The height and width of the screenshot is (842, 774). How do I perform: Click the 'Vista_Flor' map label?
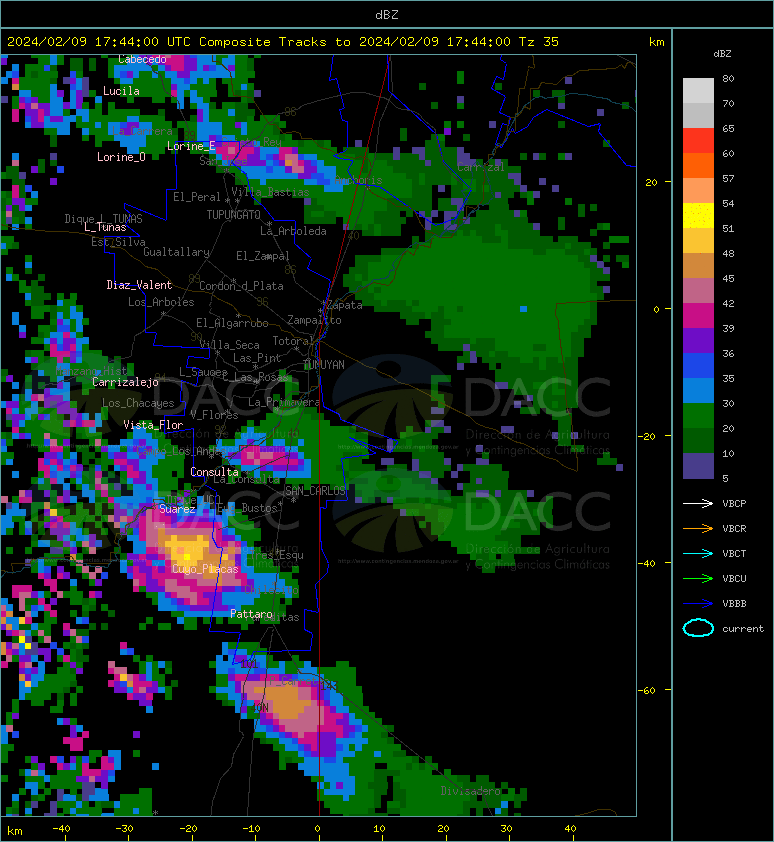153,425
